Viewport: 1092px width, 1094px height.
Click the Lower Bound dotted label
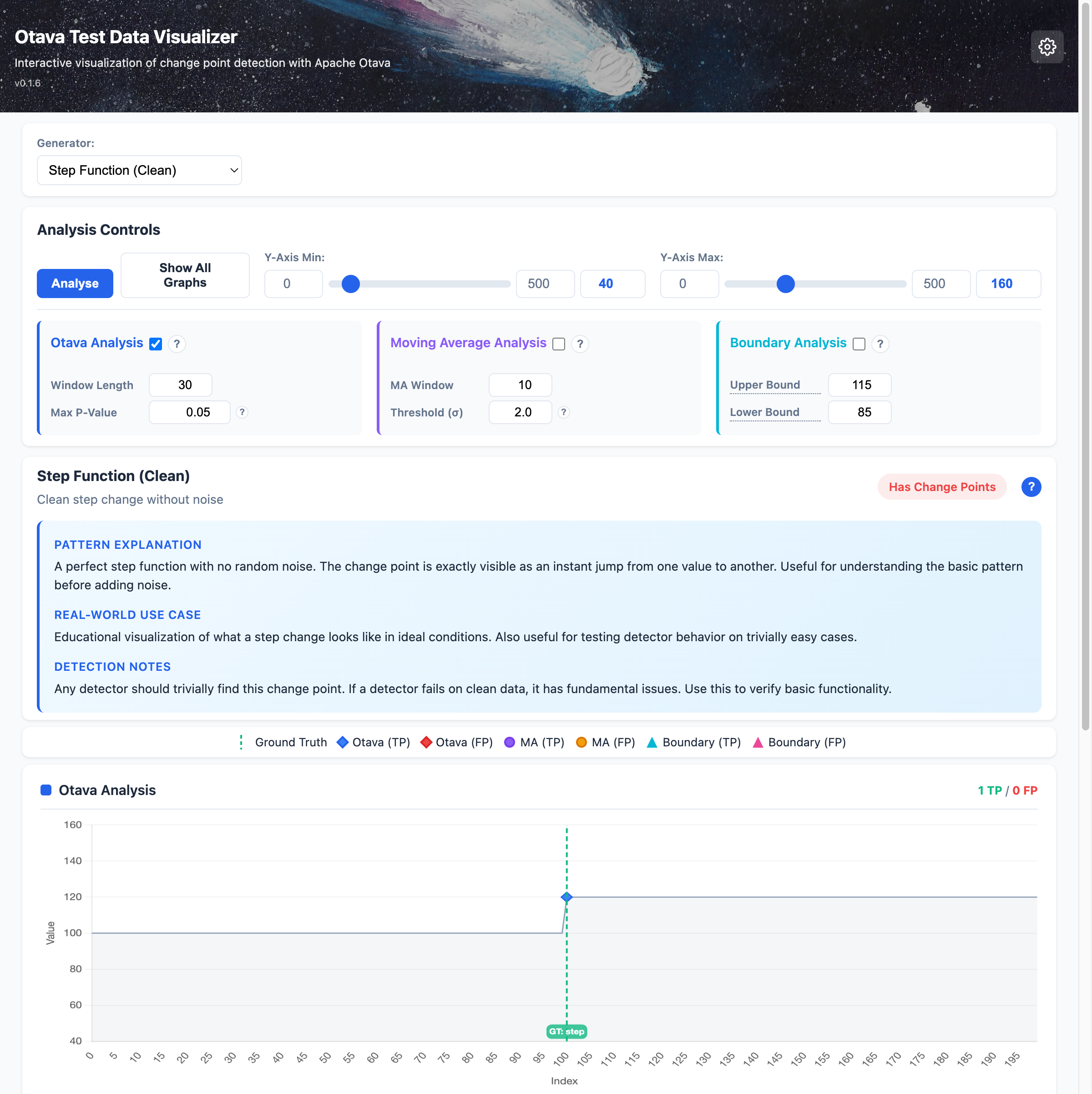(775, 413)
